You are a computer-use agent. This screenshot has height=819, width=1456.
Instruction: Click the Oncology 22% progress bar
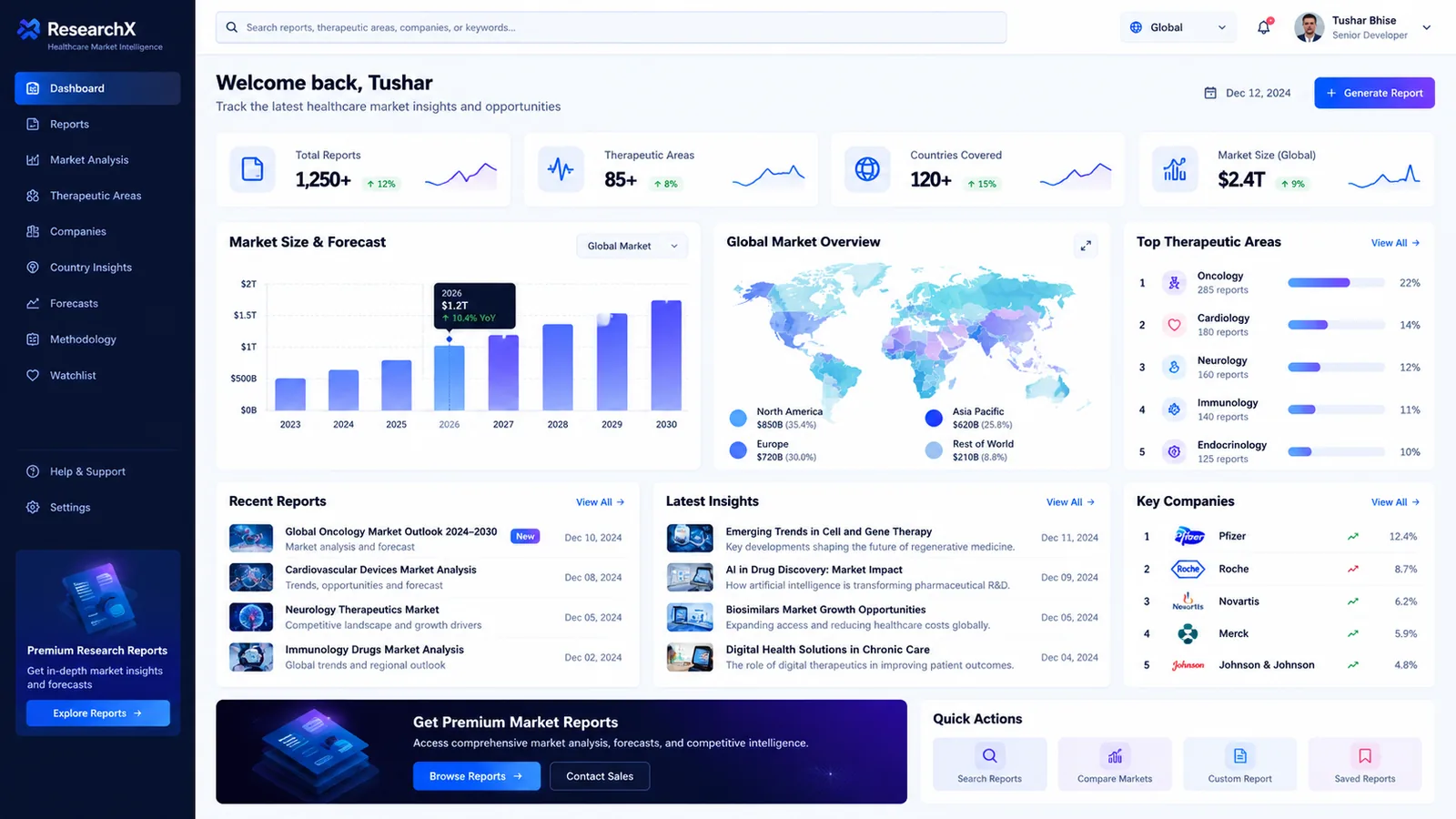(x=1336, y=283)
